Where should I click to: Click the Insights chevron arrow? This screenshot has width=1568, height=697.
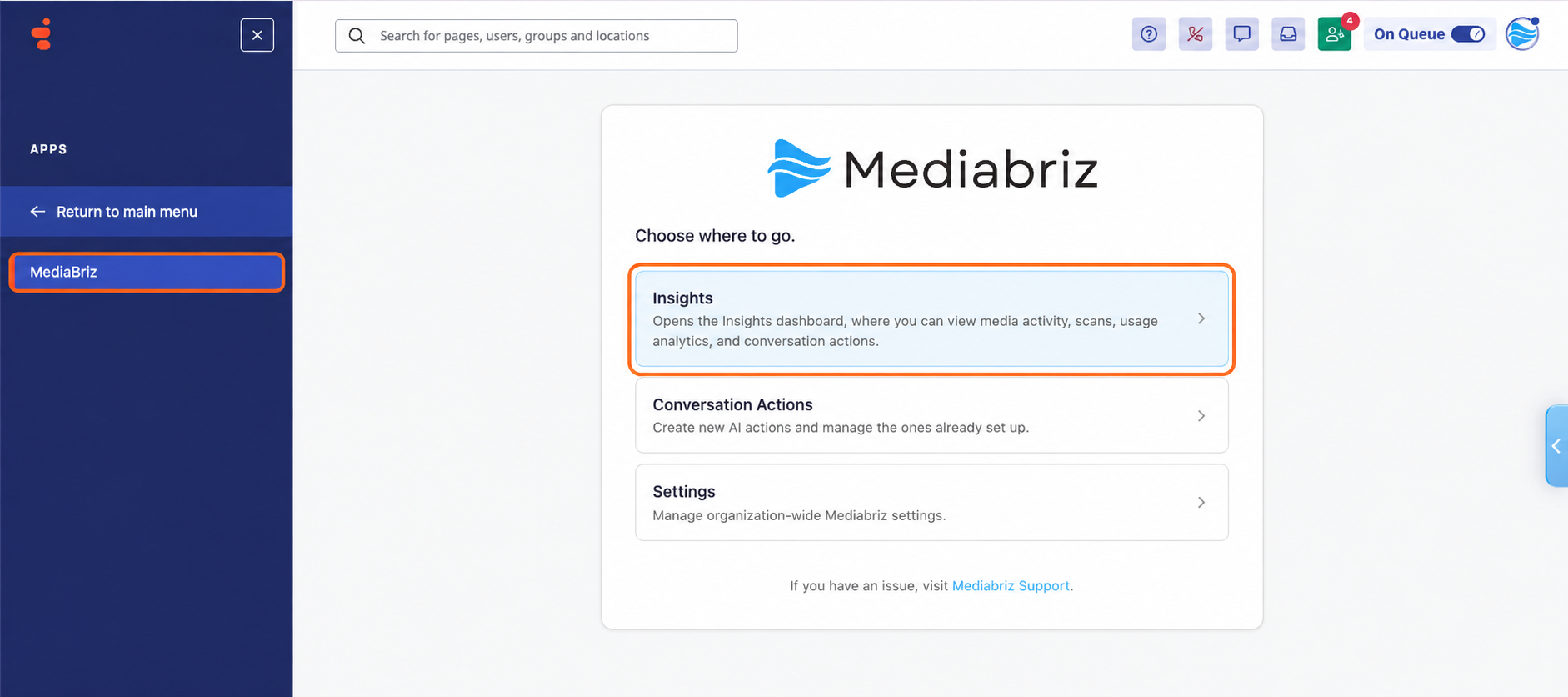[1201, 318]
